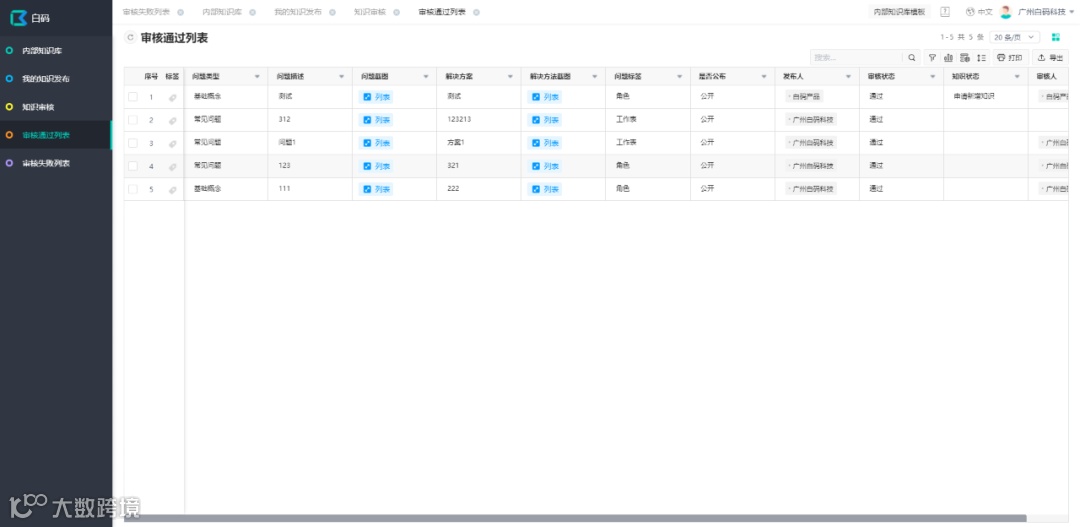Open the 问题截图 column dropdown arrow
The height and width of the screenshot is (527, 1080).
[426, 76]
